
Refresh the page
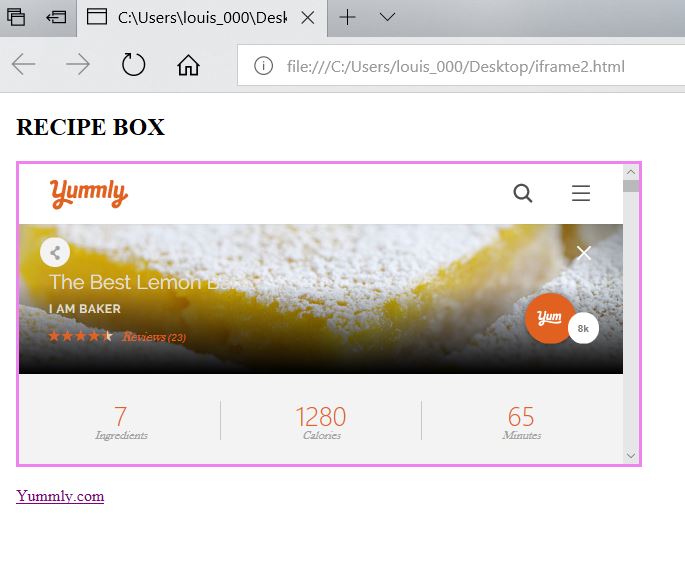point(133,65)
